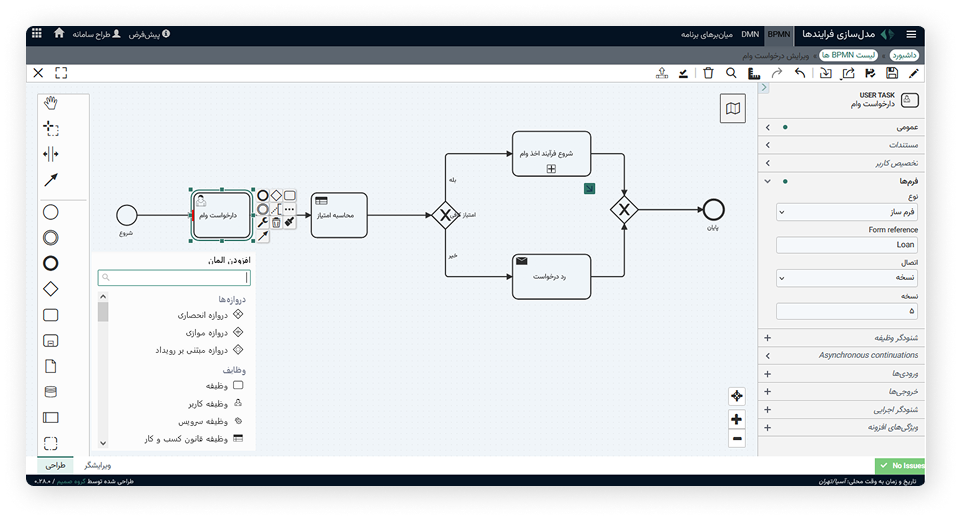Activate the lasso selection tool

(51, 129)
